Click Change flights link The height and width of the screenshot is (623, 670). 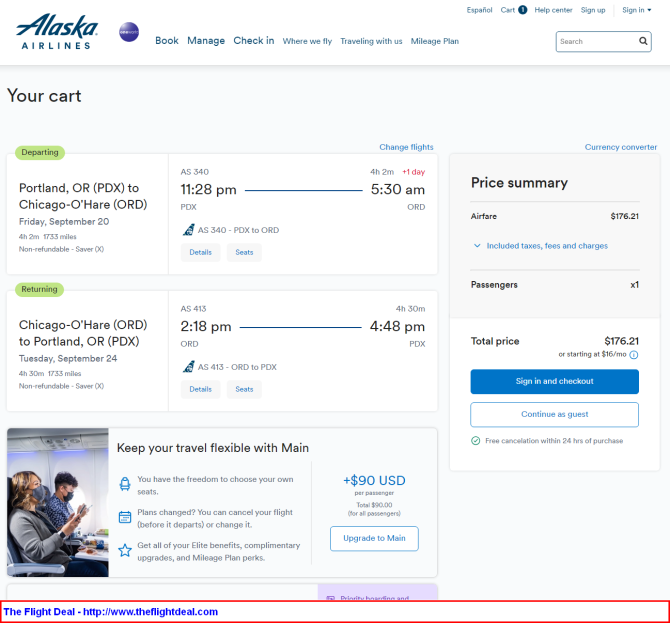tap(406, 147)
